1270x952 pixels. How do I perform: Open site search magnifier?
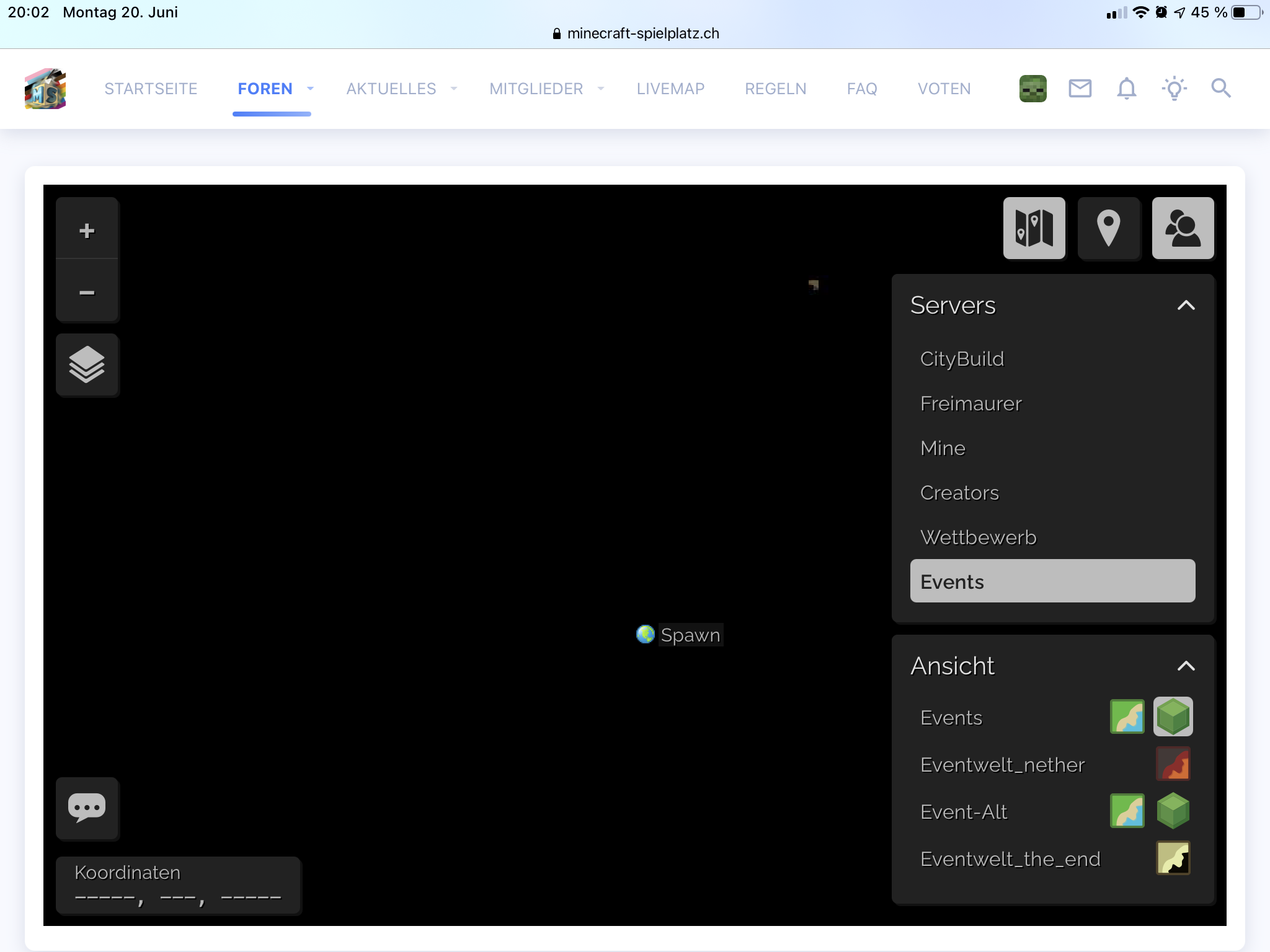tap(1220, 89)
